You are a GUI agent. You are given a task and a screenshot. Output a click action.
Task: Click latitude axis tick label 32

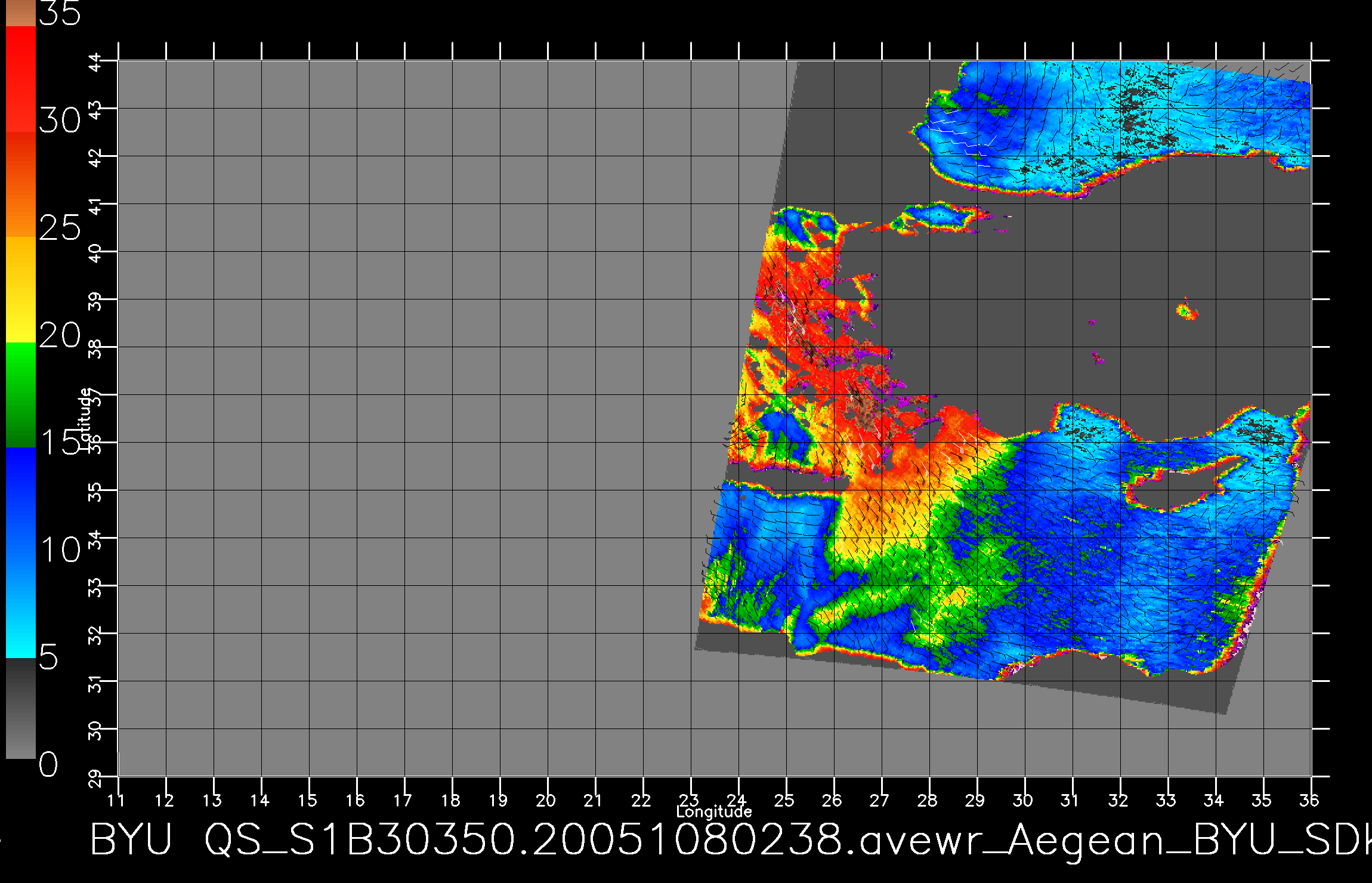click(95, 635)
